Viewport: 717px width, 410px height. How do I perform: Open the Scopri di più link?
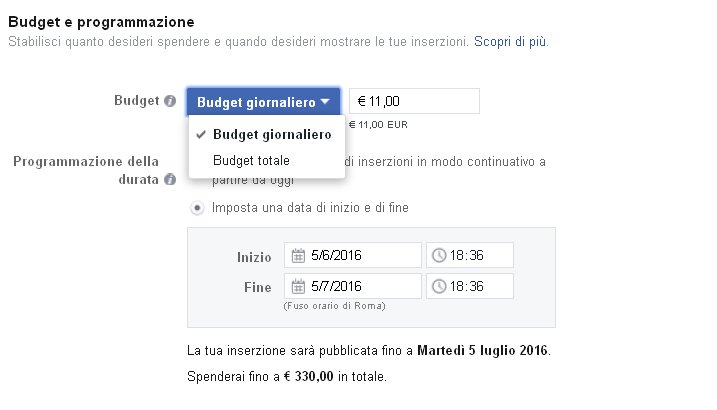pos(510,42)
